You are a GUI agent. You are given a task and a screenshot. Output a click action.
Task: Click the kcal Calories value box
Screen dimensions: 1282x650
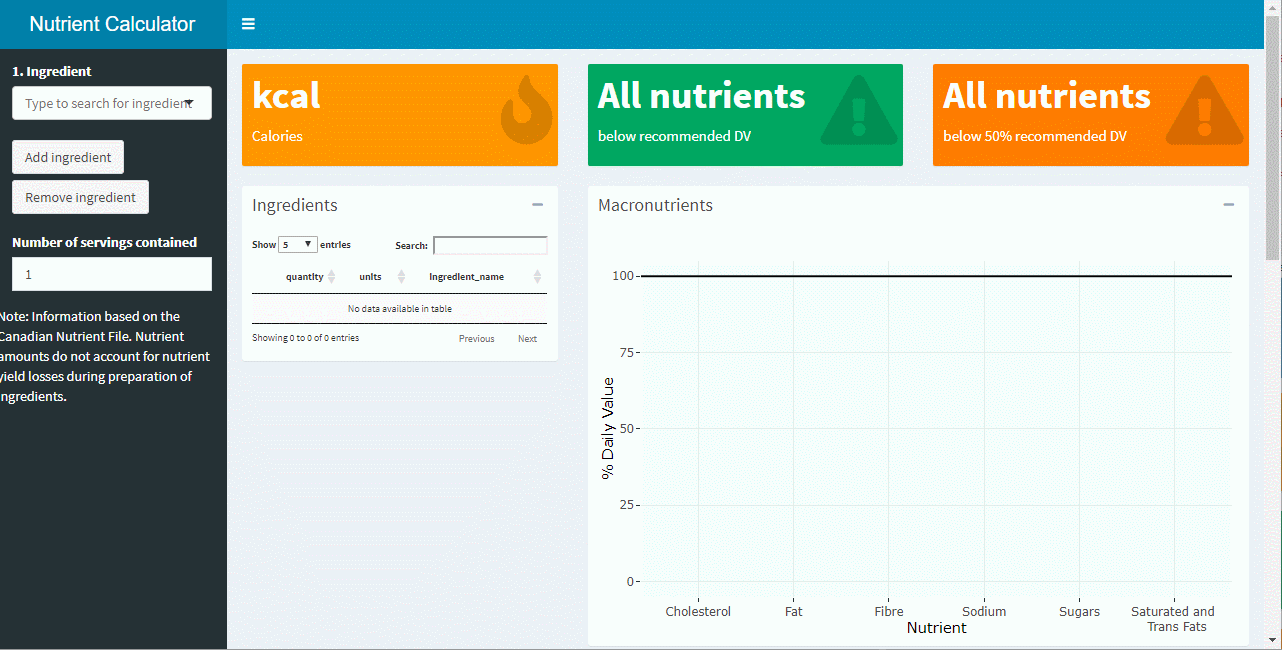[x=400, y=115]
